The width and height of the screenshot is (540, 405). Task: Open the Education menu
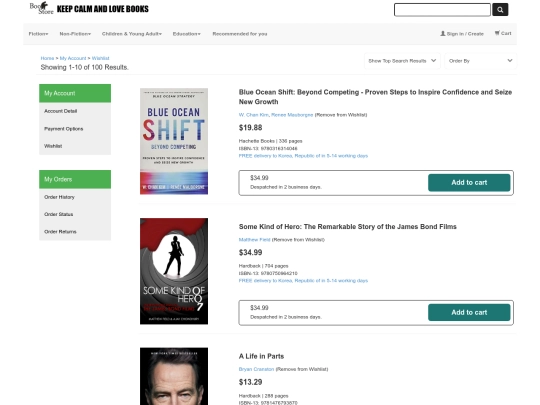pos(186,34)
